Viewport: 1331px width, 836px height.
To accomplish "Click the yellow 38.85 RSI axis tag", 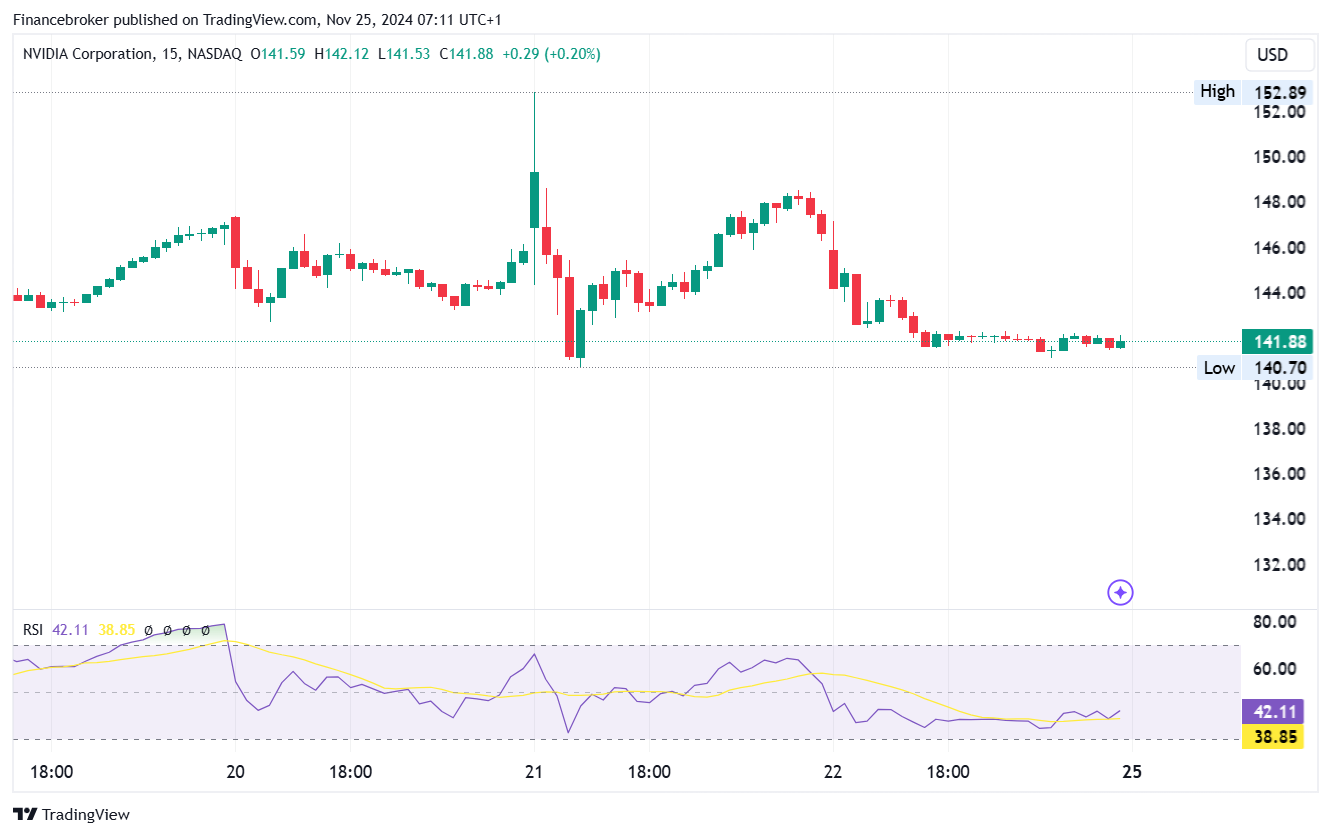I will [x=1272, y=737].
